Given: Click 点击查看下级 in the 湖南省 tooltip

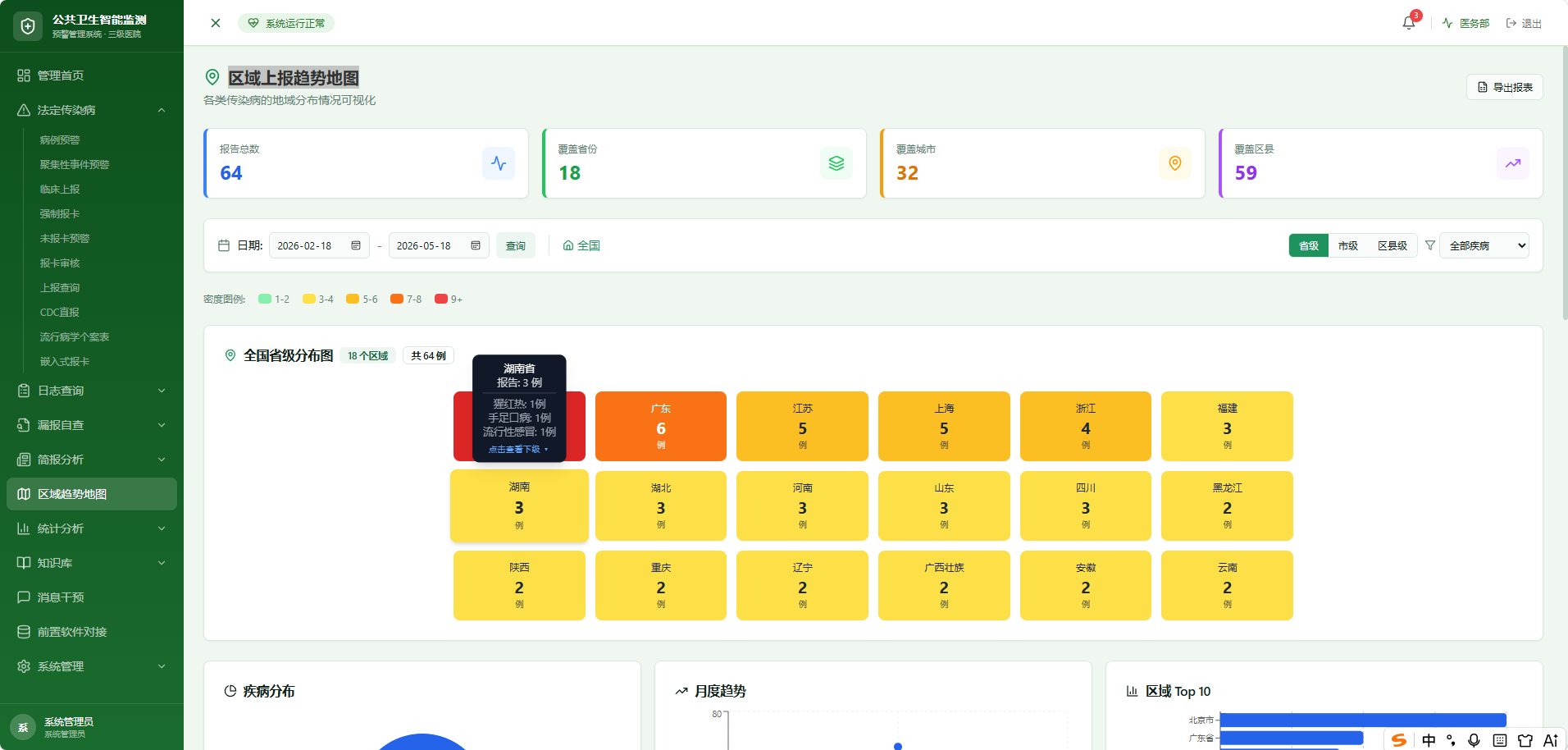Looking at the screenshot, I should (517, 450).
